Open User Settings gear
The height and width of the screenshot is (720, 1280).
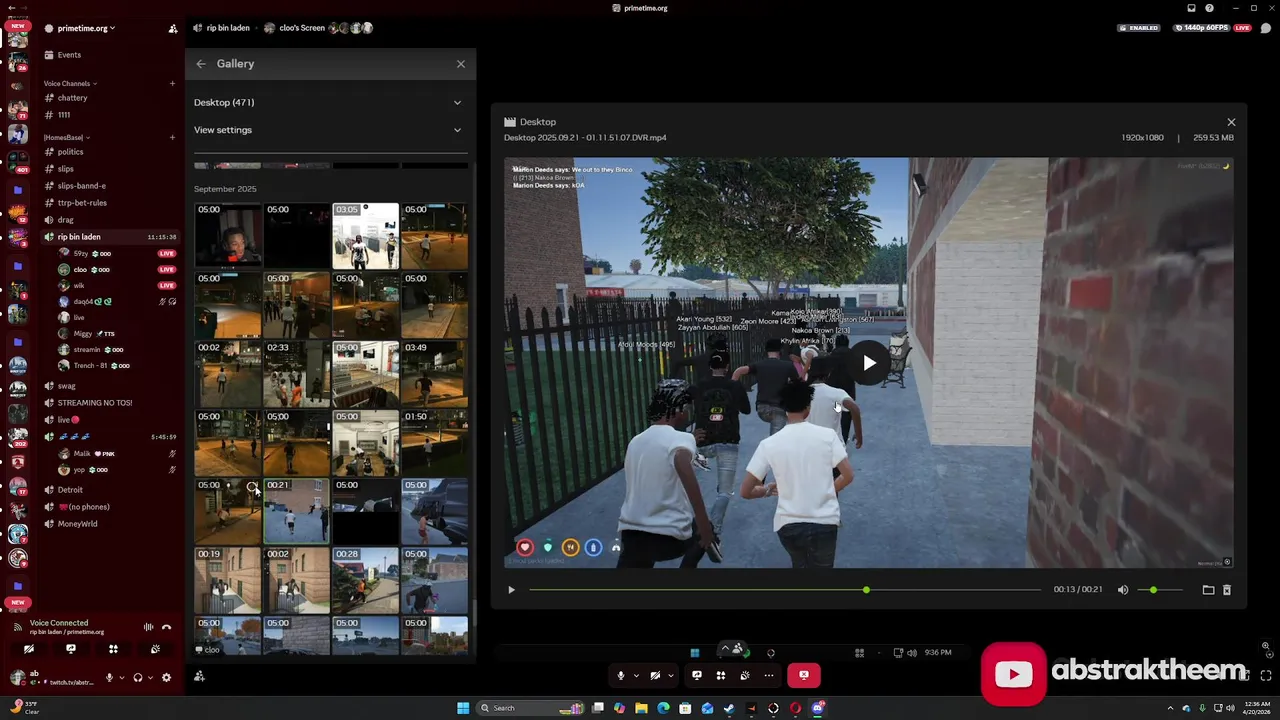point(166,677)
